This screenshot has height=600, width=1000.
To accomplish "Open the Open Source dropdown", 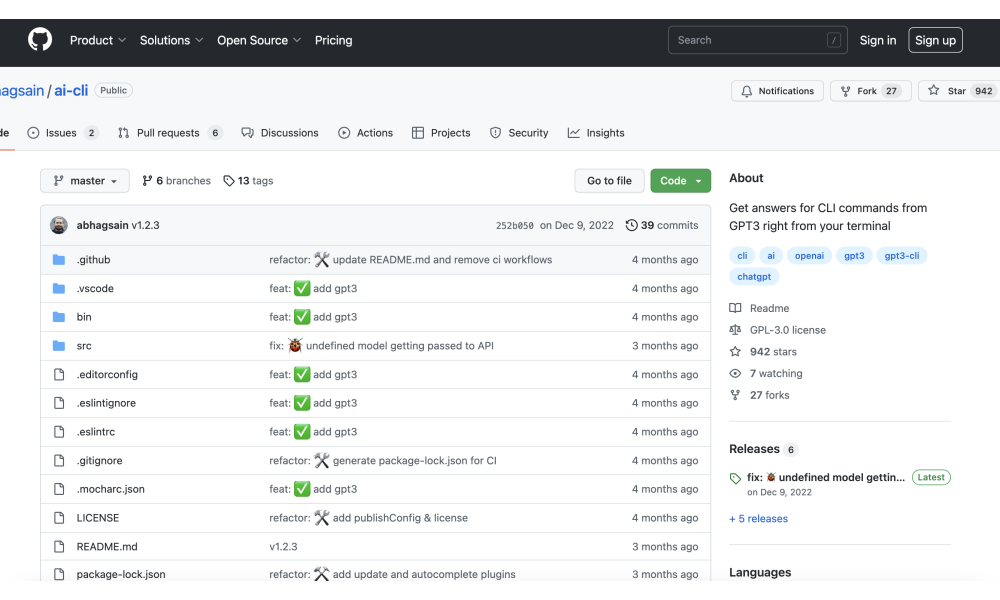I will tap(258, 40).
